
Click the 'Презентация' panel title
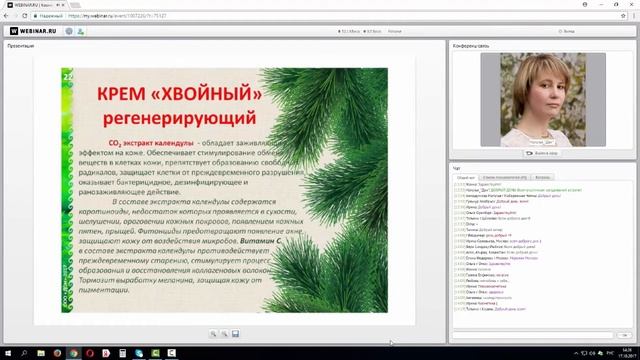pos(20,46)
